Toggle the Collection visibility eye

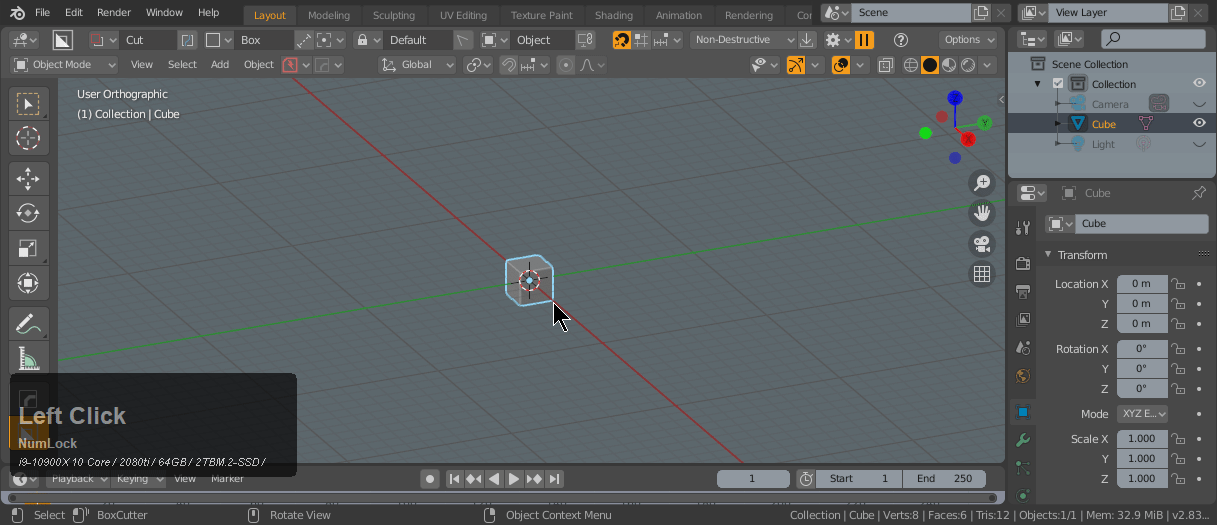[1198, 84]
